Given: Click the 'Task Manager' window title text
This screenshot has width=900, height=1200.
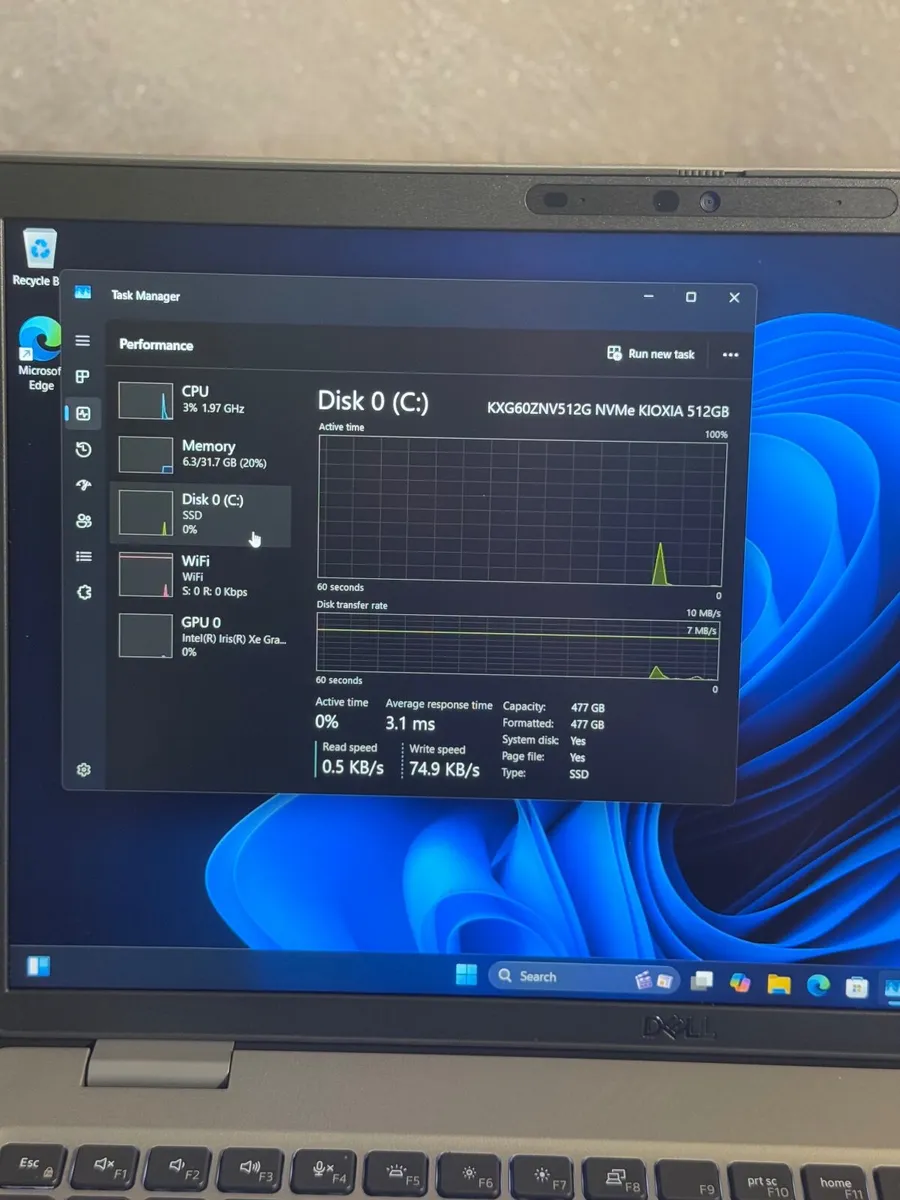Looking at the screenshot, I should [146, 296].
